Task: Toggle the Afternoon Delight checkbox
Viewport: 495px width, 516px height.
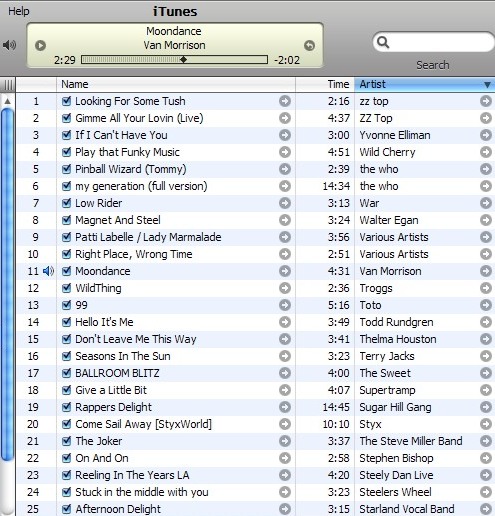Action: [x=67, y=509]
